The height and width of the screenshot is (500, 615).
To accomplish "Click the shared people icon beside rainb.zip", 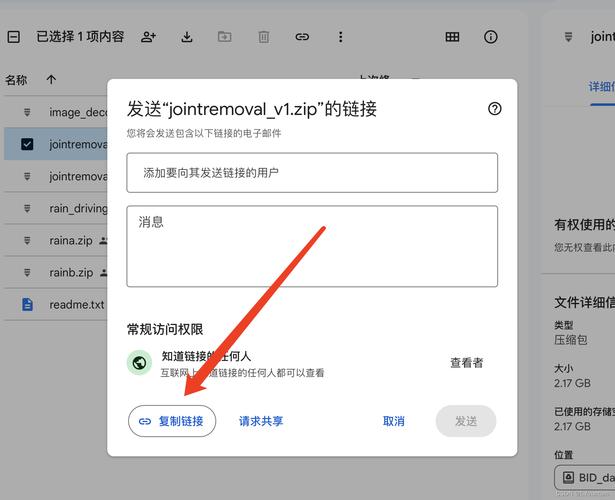I will click(x=103, y=273).
